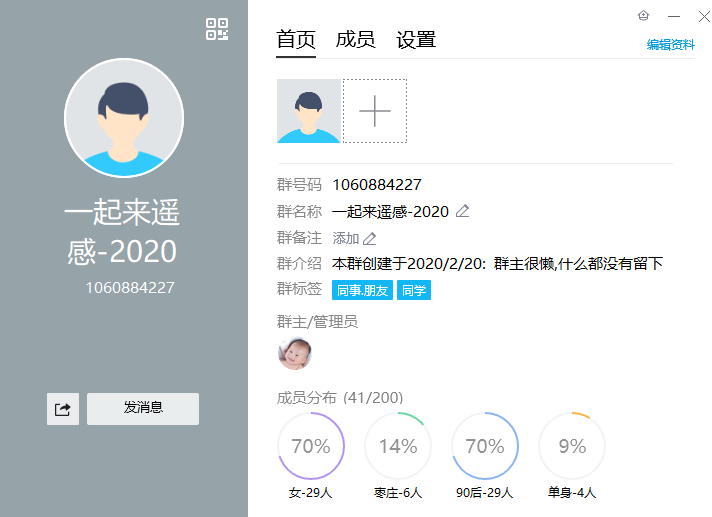
Task: Edit group remark with pencil icon
Action: 370,238
